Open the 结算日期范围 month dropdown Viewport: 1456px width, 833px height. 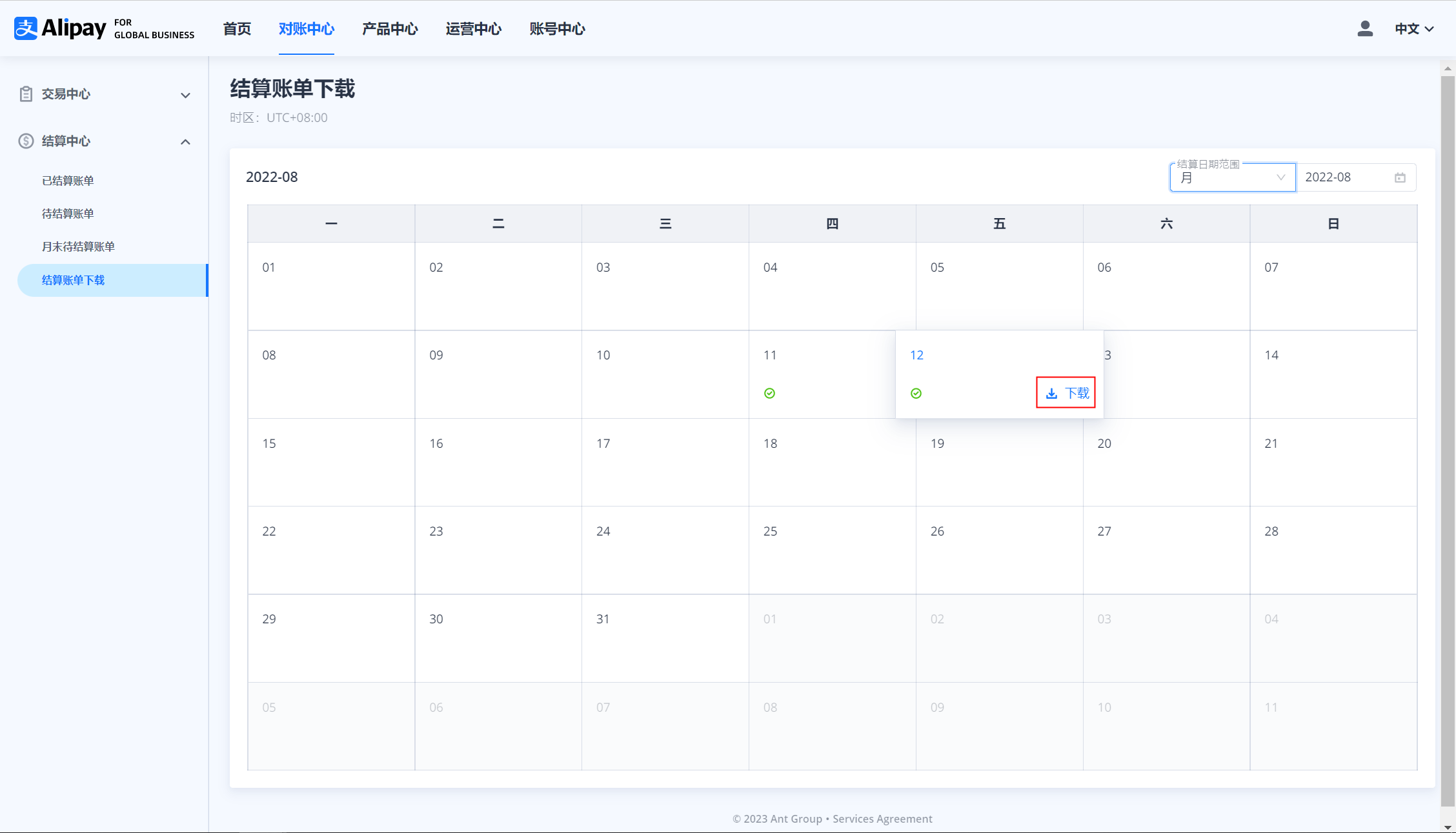pos(1231,177)
